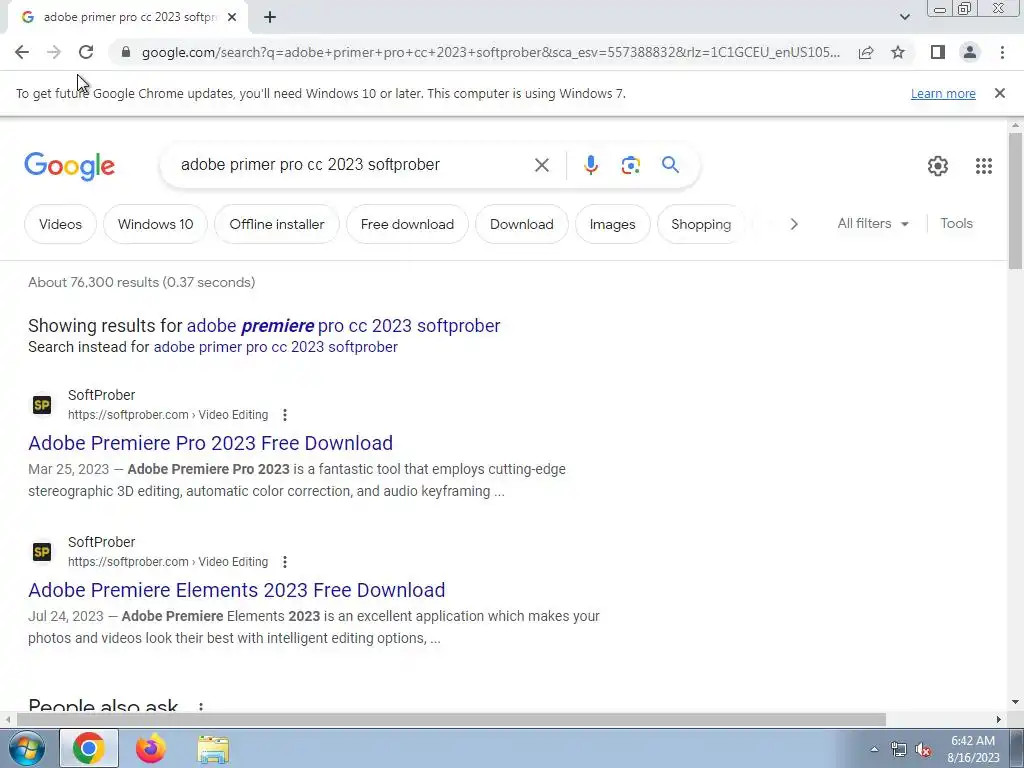The height and width of the screenshot is (768, 1024).
Task: Open Chrome from the taskbar
Action: (x=89, y=748)
